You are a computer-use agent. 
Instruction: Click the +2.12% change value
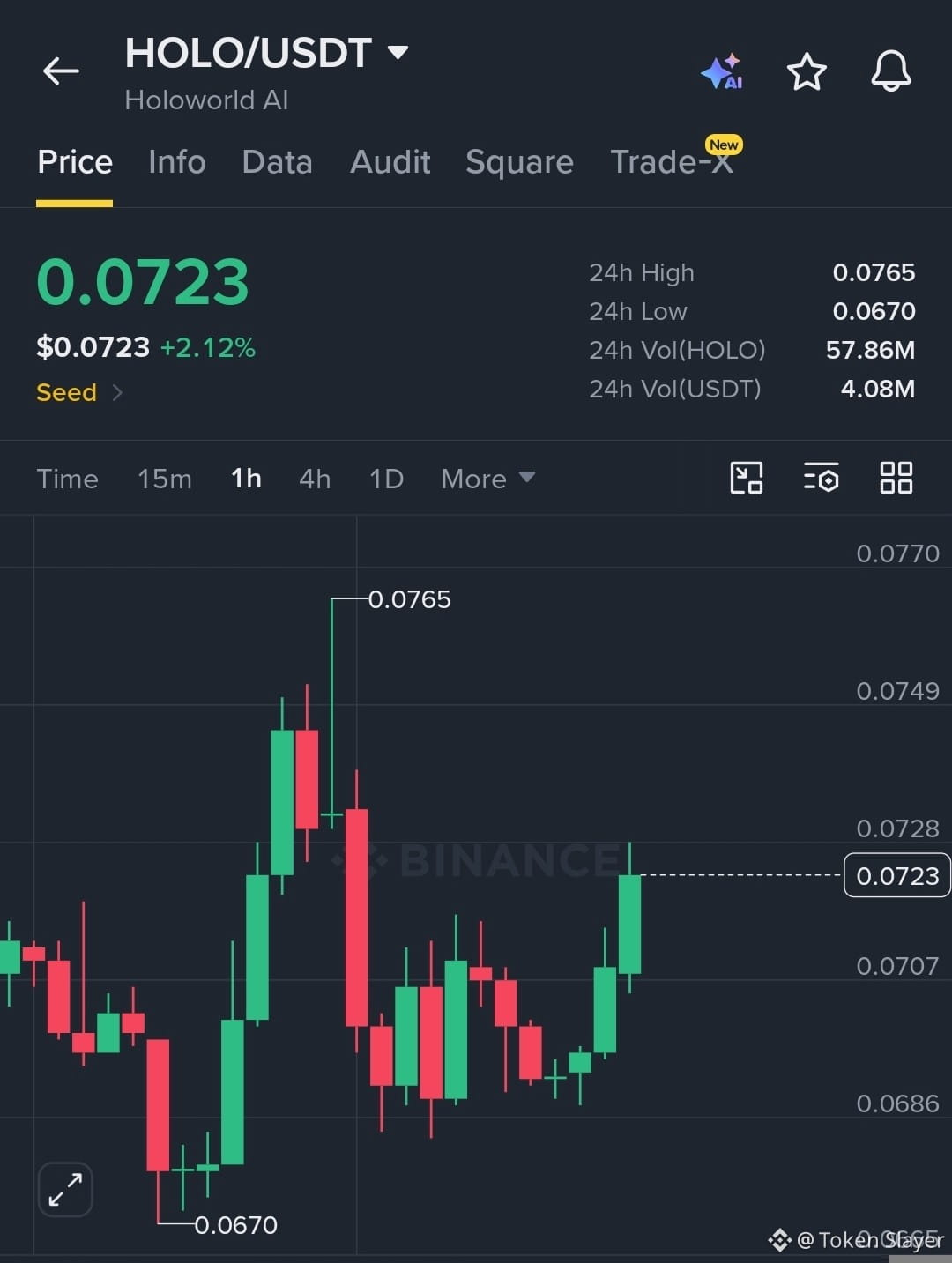coord(208,347)
